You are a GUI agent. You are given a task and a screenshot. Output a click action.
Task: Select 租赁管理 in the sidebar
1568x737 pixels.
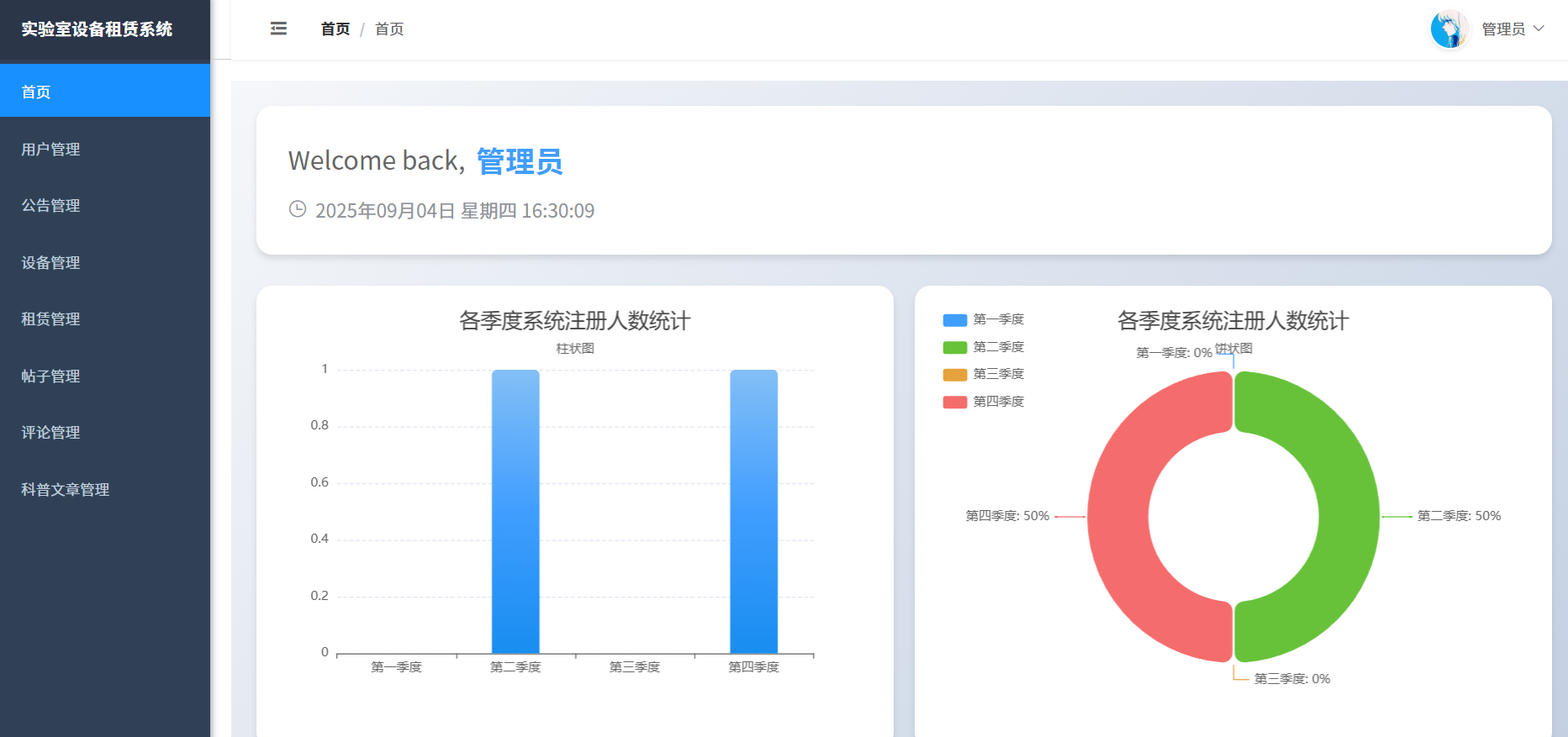(50, 319)
